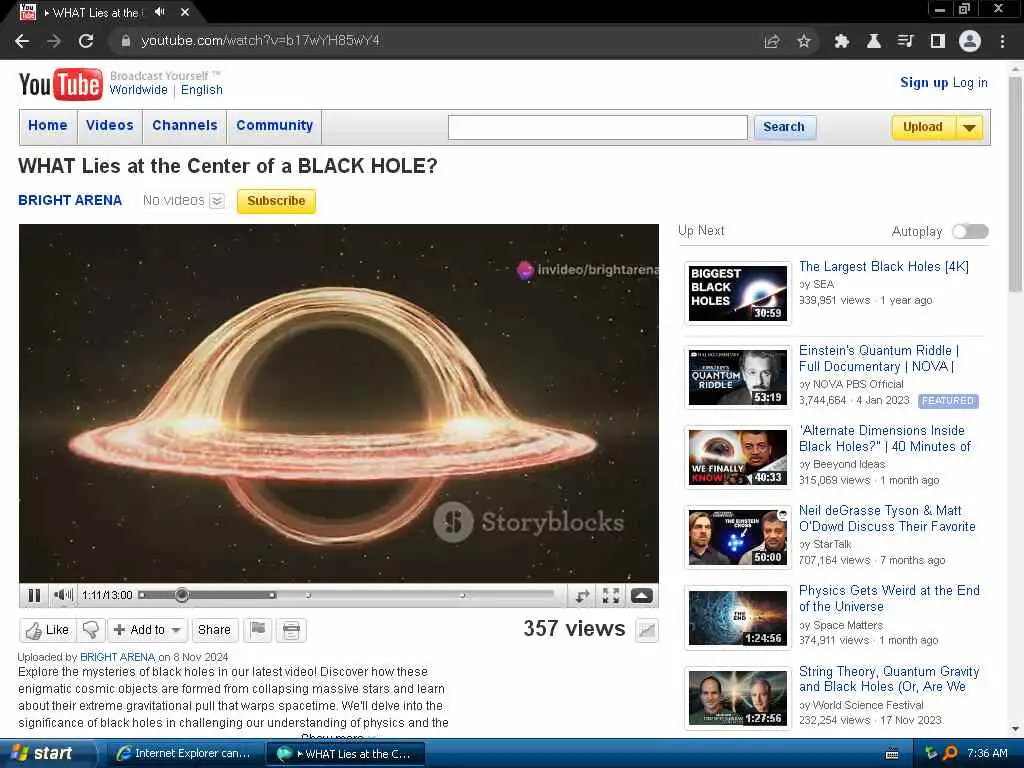Expand the Upload dropdown arrow
Screen dimensions: 1024x768
click(970, 127)
